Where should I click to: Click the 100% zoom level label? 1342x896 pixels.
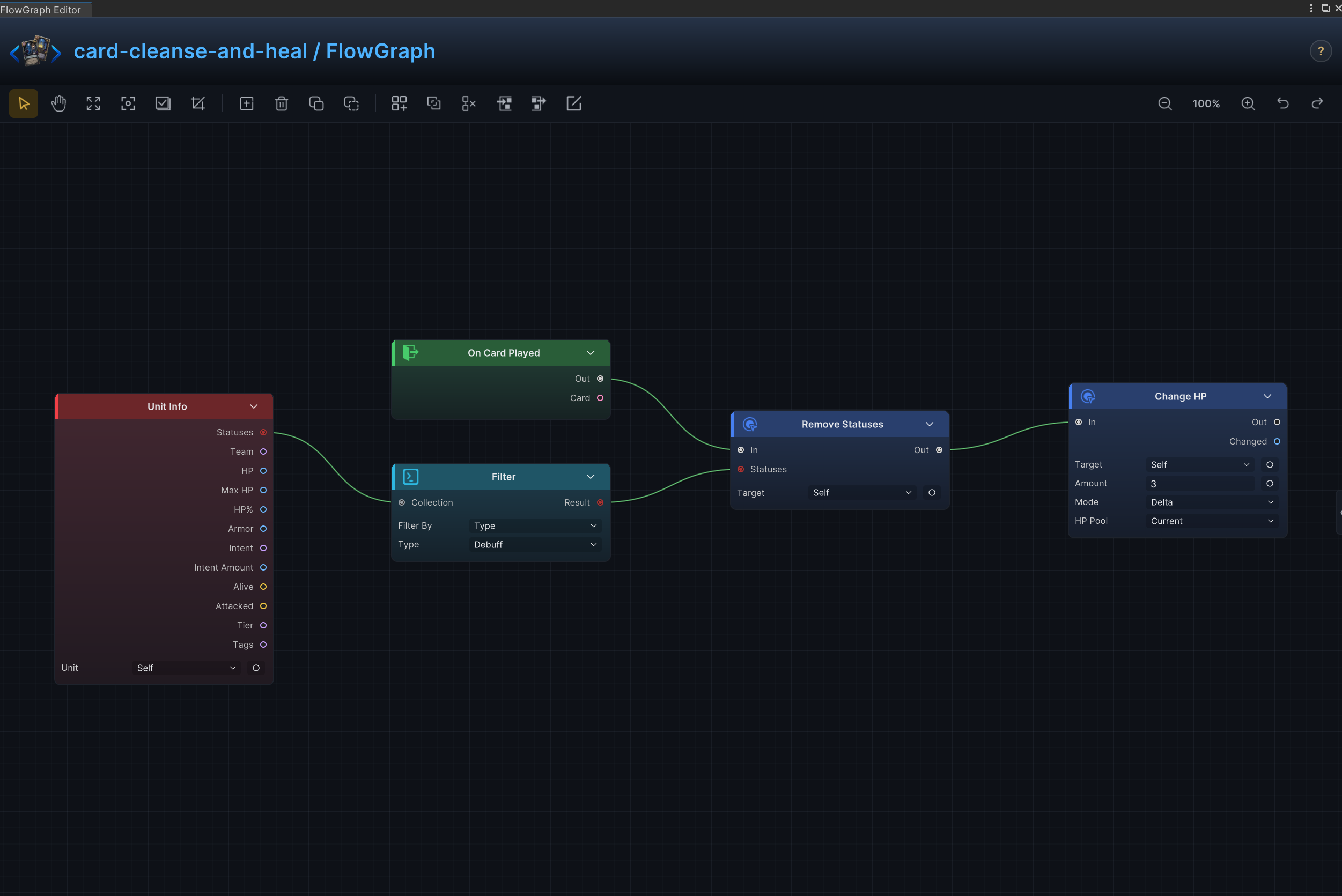pos(1206,103)
